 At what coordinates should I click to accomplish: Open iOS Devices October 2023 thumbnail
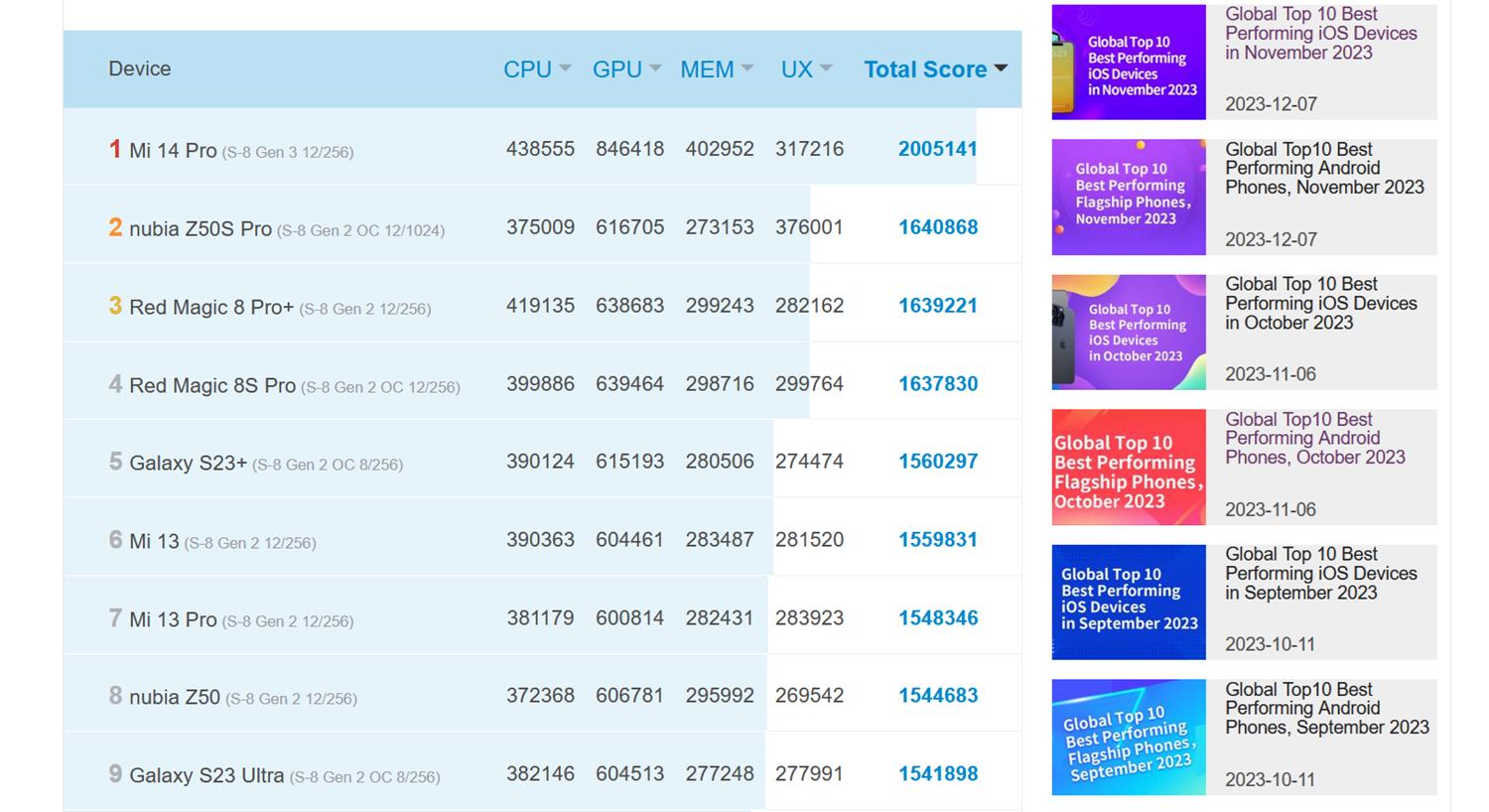click(1129, 332)
